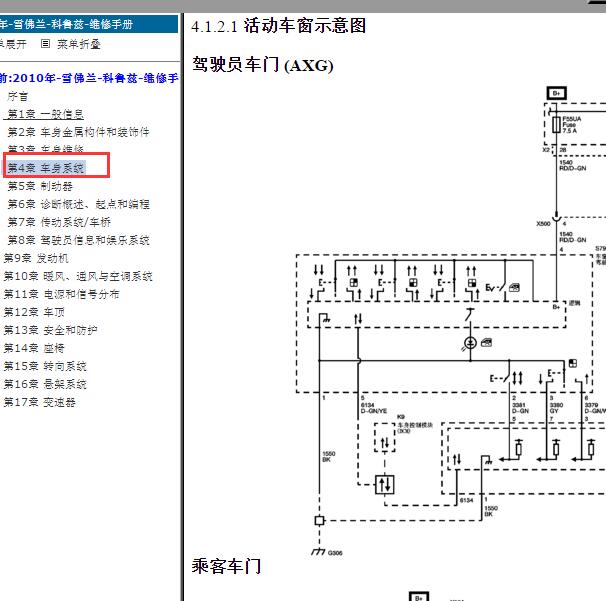Click the 3380 GY wire label

557,408
